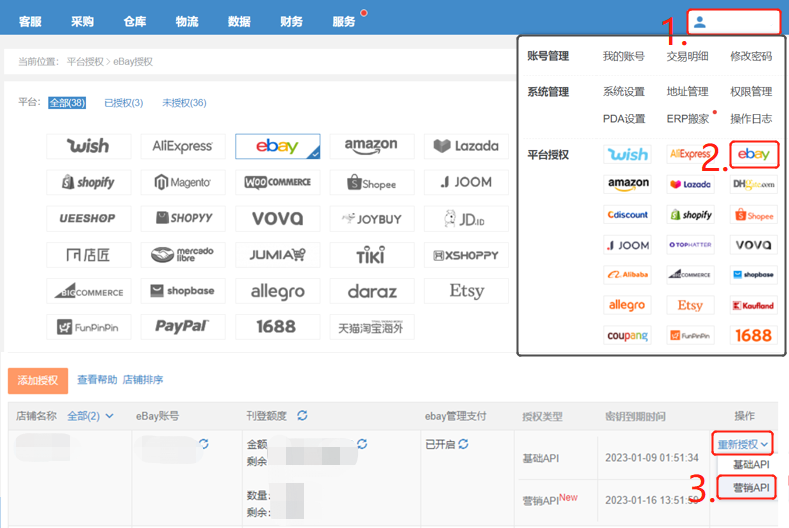Open the 数据 top menu
Screen dimensions: 789x528
point(240,22)
